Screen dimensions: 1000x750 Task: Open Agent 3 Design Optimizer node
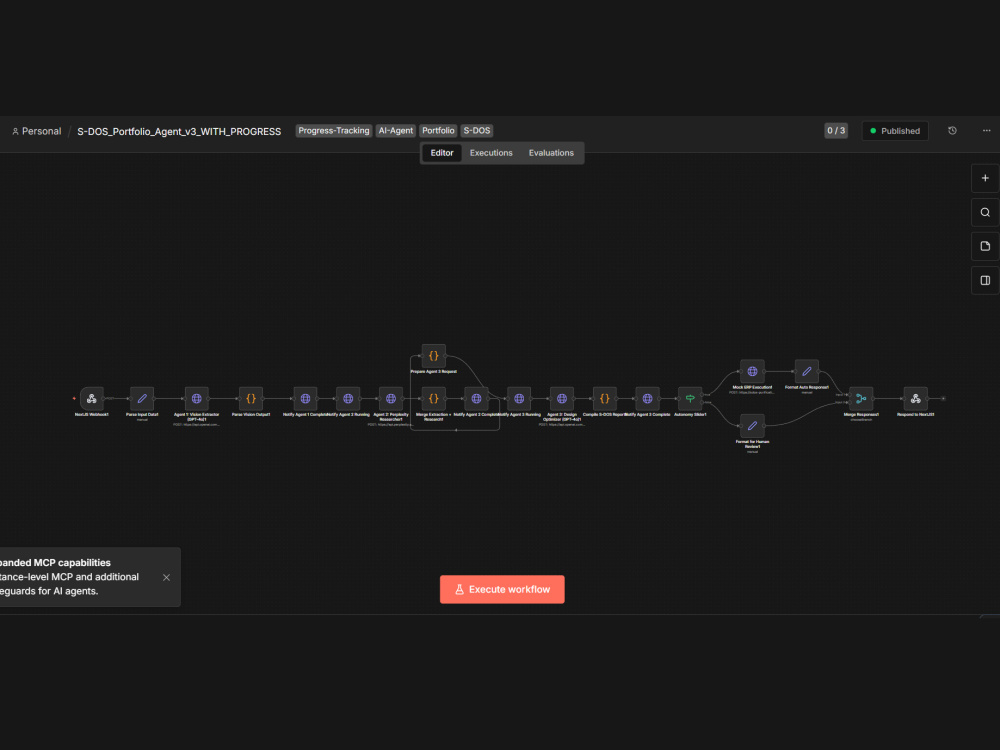click(562, 399)
